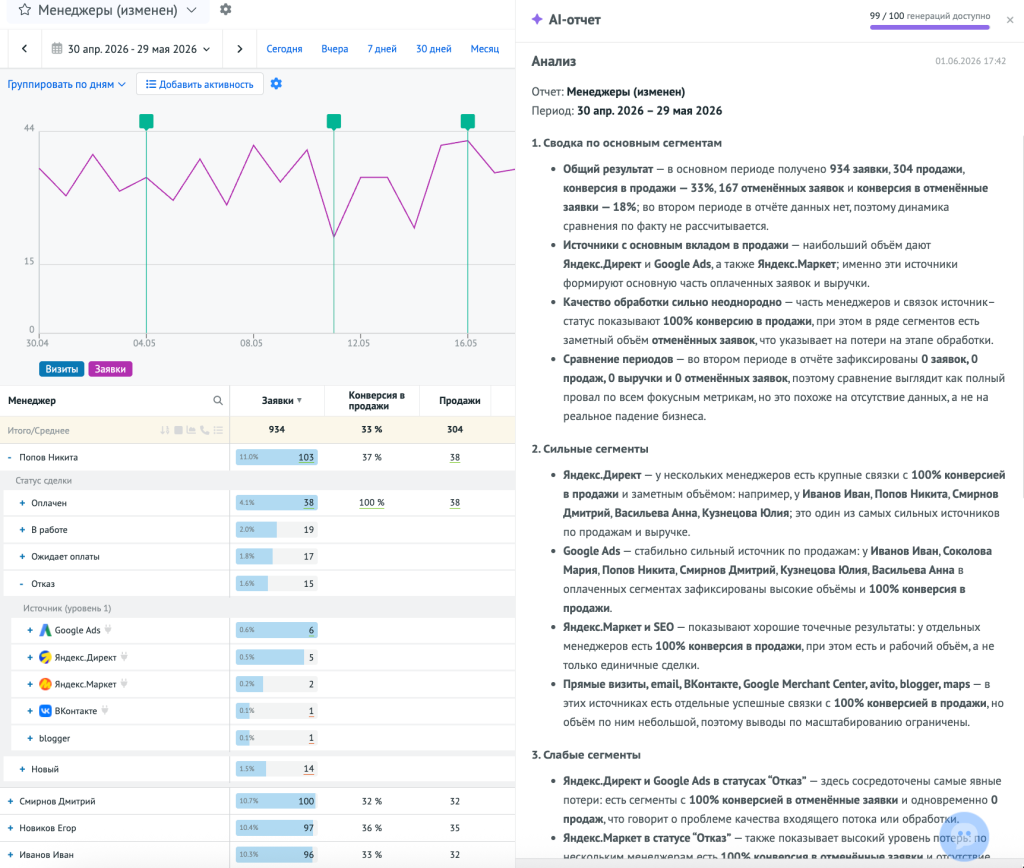Collapse Отказ status row
1024x868 pixels.
point(22,584)
